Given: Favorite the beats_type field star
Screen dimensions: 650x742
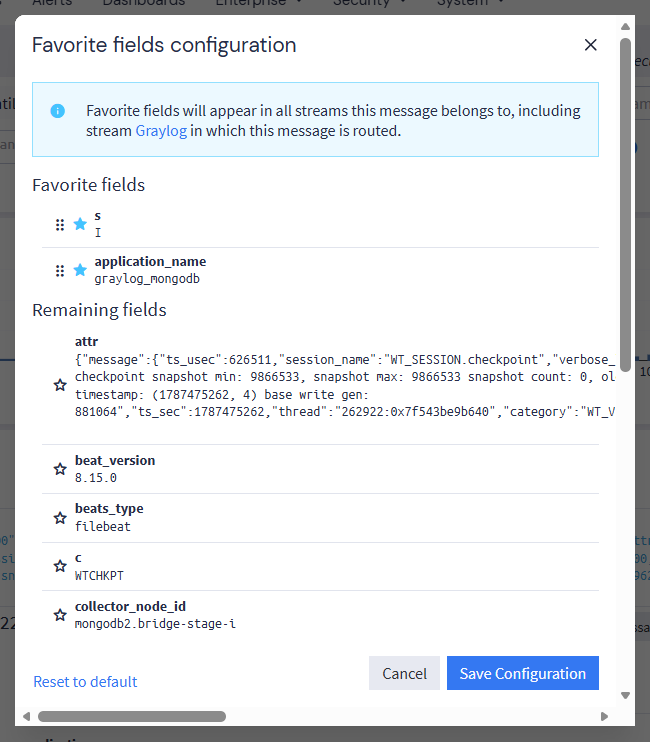Looking at the screenshot, I should click(60, 518).
